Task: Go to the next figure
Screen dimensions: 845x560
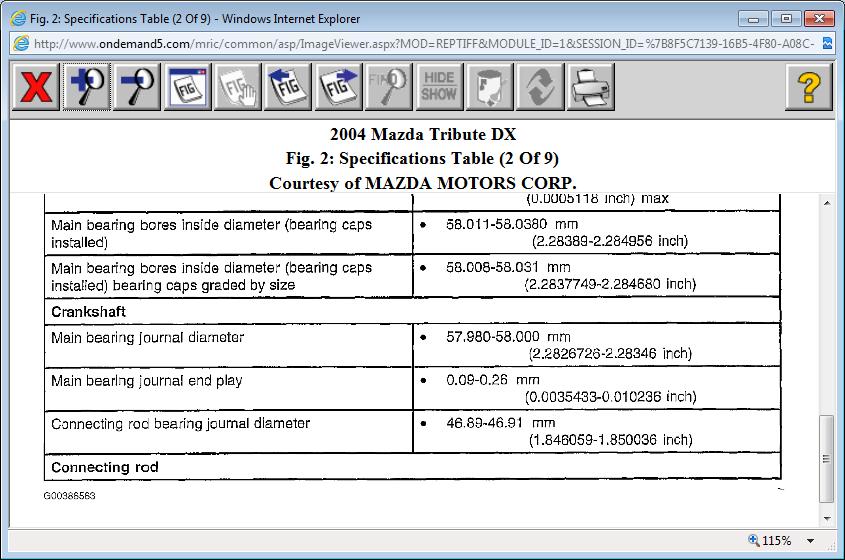Action: pyautogui.click(x=338, y=88)
